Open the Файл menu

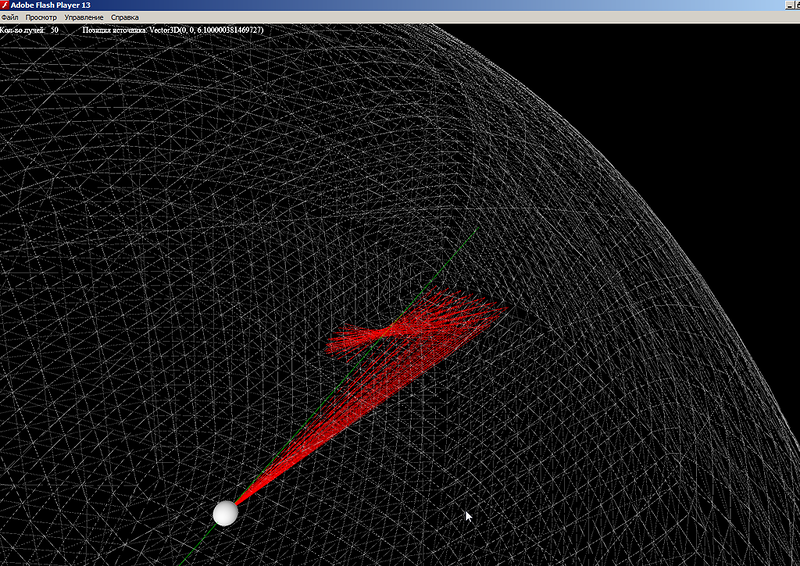click(x=10, y=18)
